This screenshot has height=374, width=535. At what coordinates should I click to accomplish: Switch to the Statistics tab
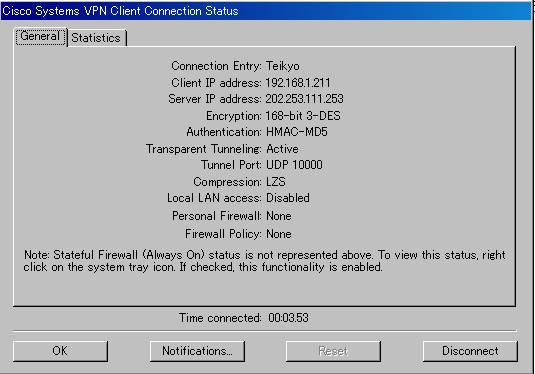click(x=97, y=38)
